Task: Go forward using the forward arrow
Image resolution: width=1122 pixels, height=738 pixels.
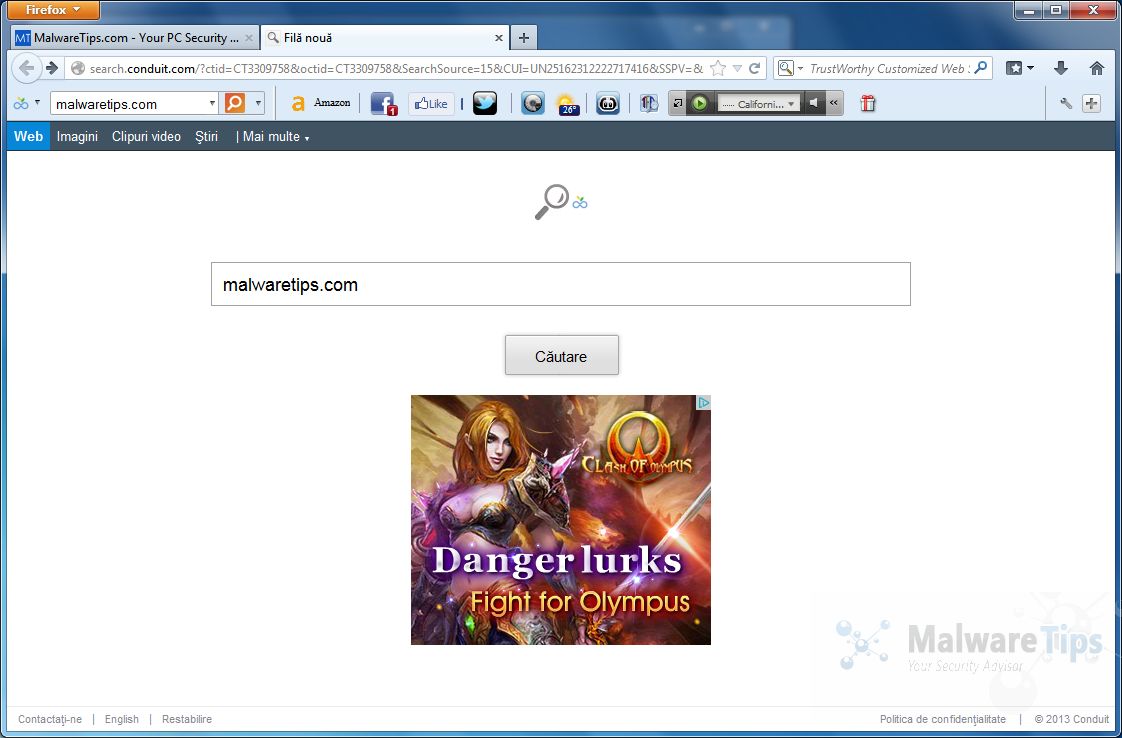Action: click(x=52, y=69)
